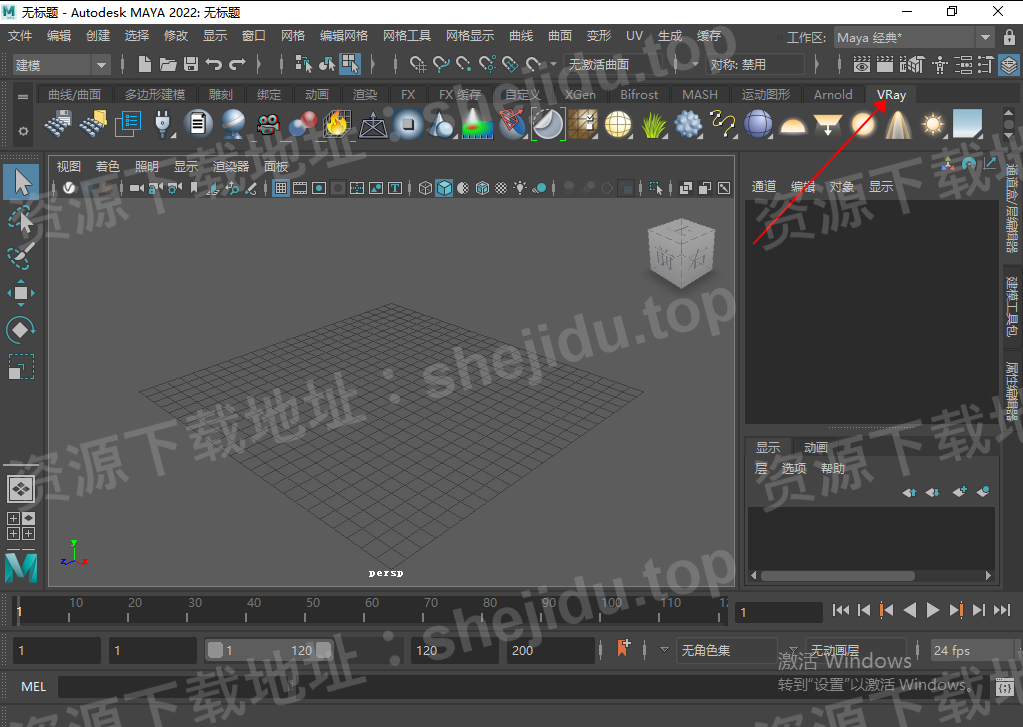Open the 文件 menu
Image resolution: width=1023 pixels, height=727 pixels.
(20, 36)
